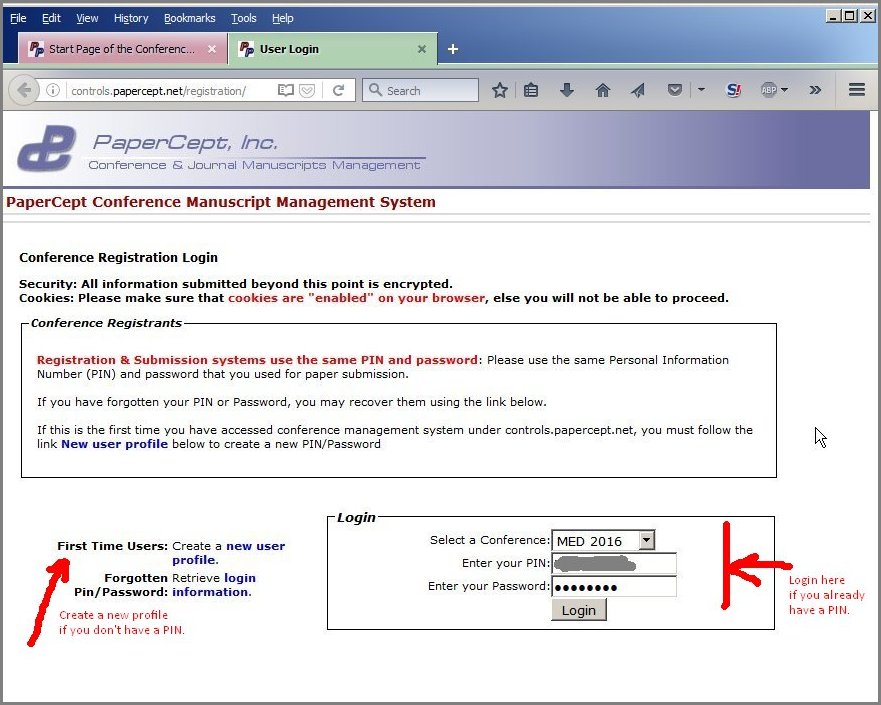The width and height of the screenshot is (881, 705).
Task: Save page with the address bar Pocket icon
Action: [307, 90]
